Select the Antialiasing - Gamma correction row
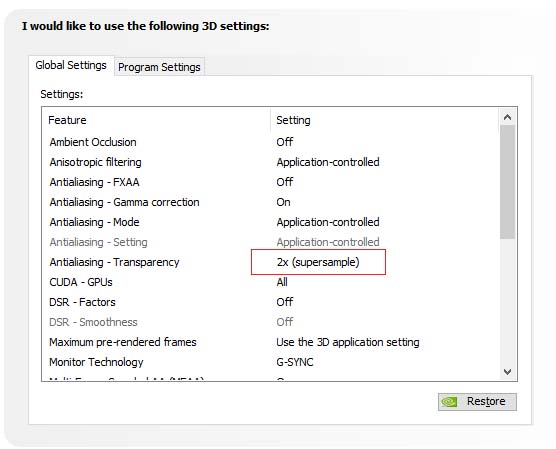This screenshot has height=449, width=556. coord(271,202)
